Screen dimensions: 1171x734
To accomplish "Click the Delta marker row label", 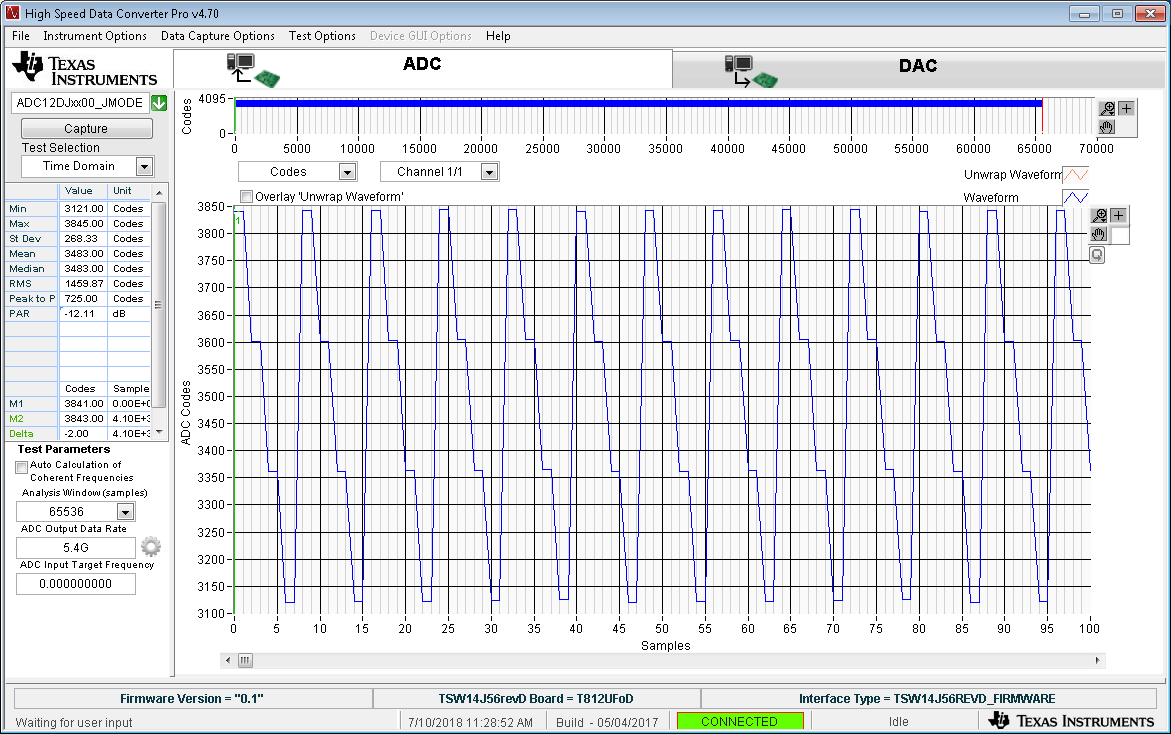I will pos(31,433).
